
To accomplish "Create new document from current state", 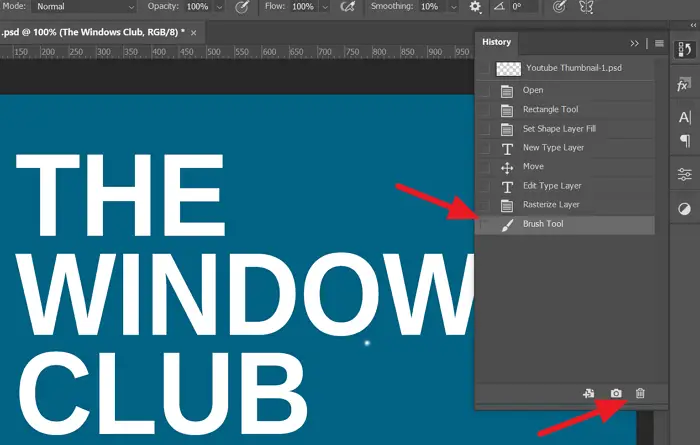I will point(589,393).
